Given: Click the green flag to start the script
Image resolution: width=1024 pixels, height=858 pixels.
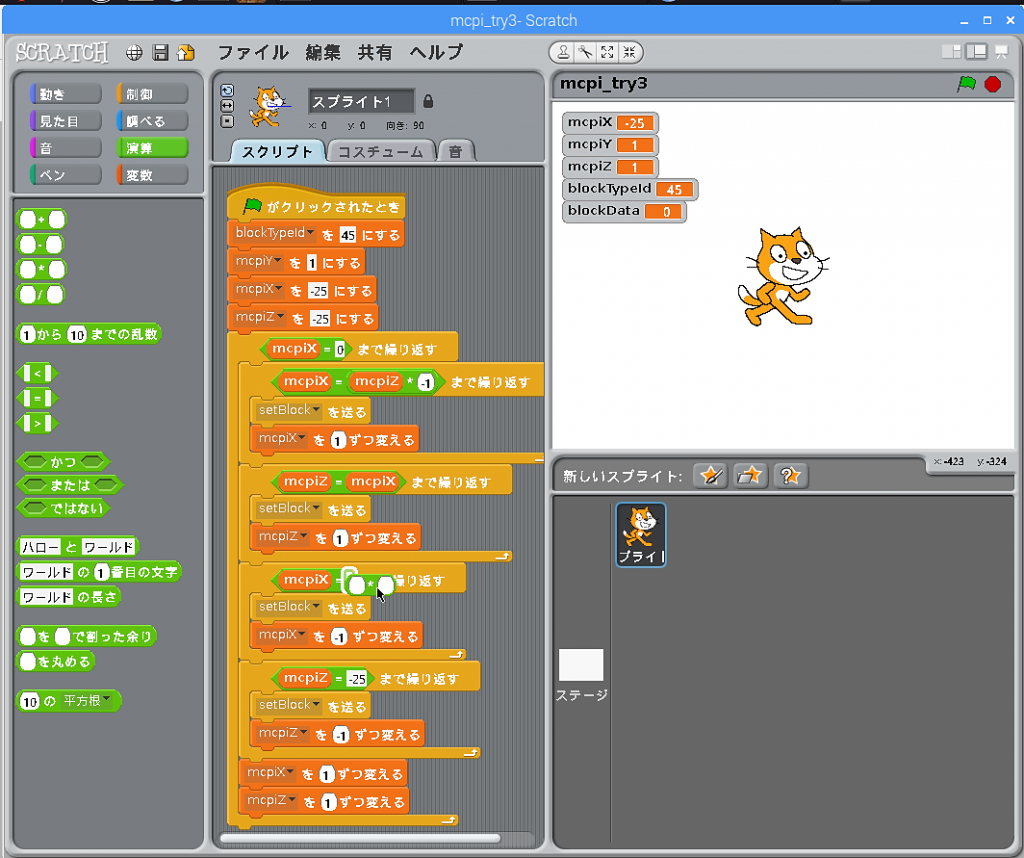Looking at the screenshot, I should coord(966,84).
